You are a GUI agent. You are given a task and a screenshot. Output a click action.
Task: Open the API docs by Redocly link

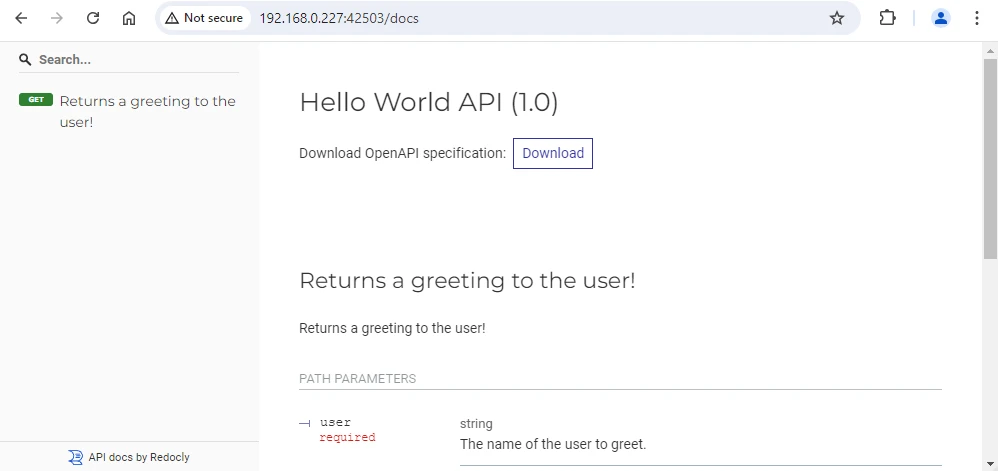(138, 457)
